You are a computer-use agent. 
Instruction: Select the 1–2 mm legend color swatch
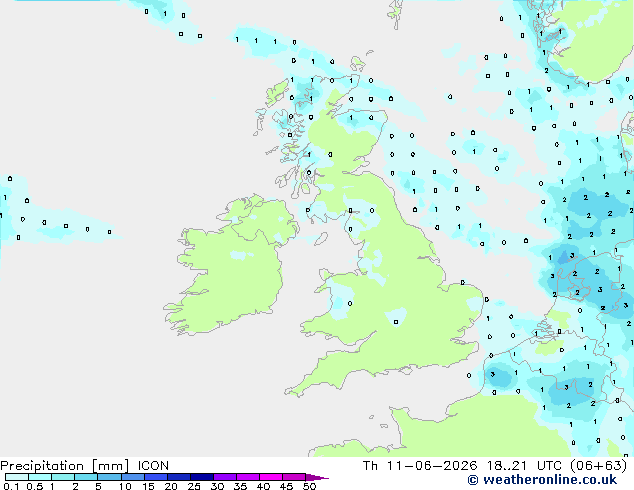coord(63,477)
